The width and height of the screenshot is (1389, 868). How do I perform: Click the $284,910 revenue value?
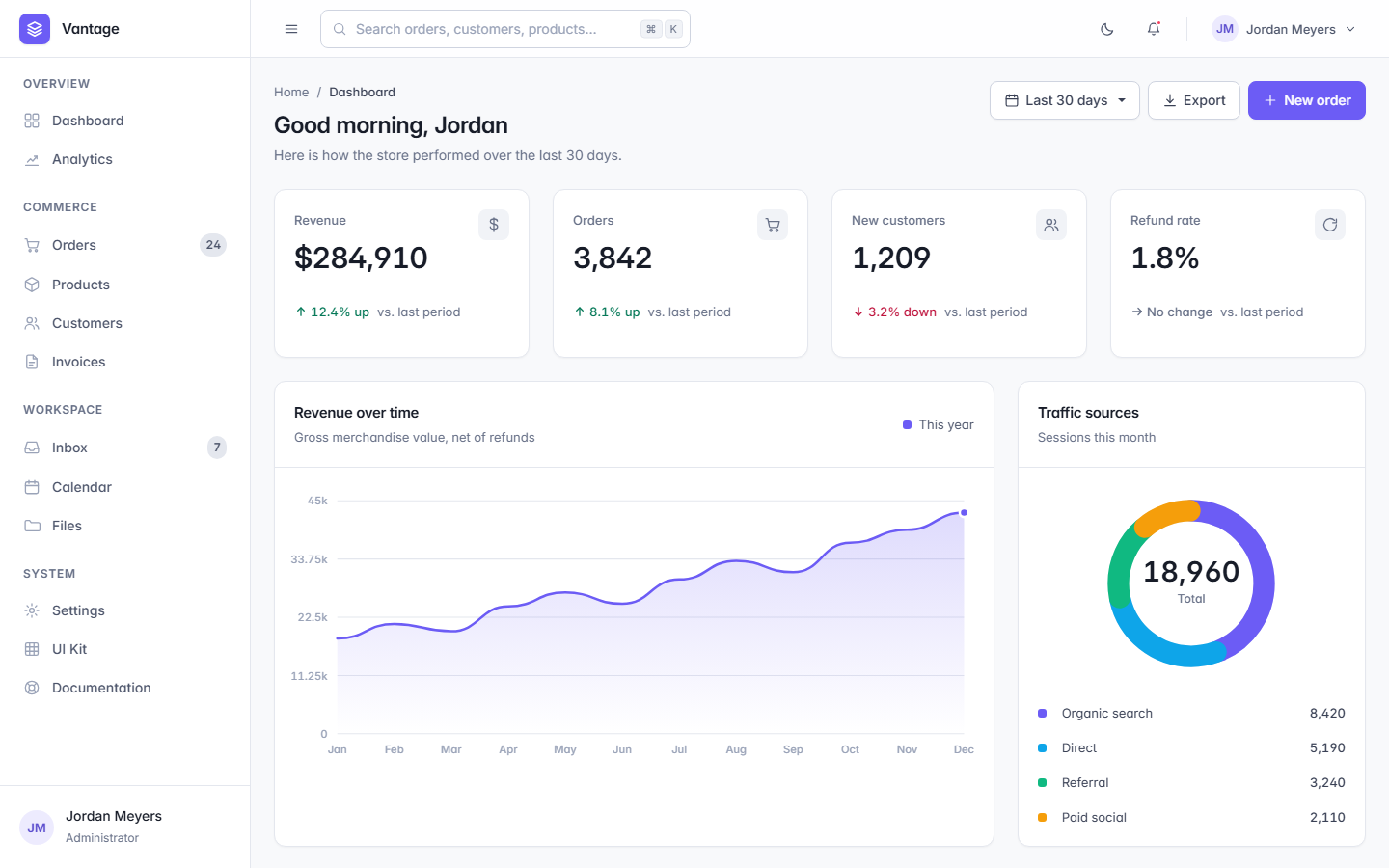(x=361, y=258)
